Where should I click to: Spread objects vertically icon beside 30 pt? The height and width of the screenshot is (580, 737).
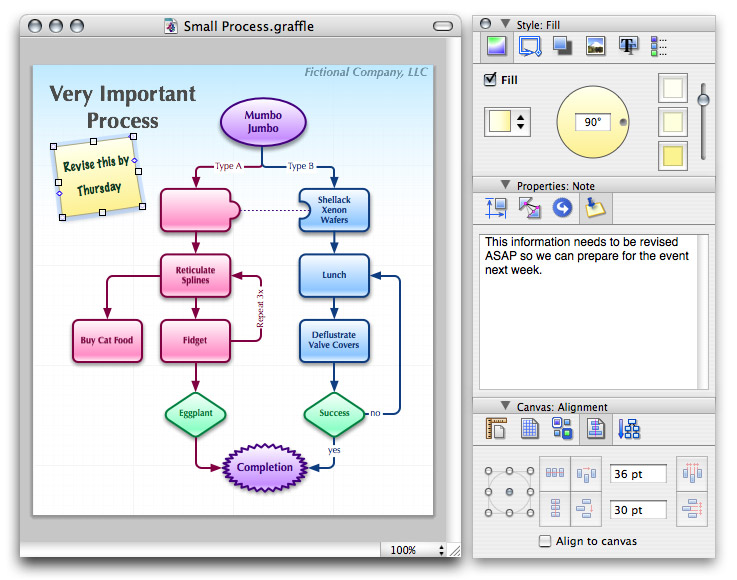(586, 509)
